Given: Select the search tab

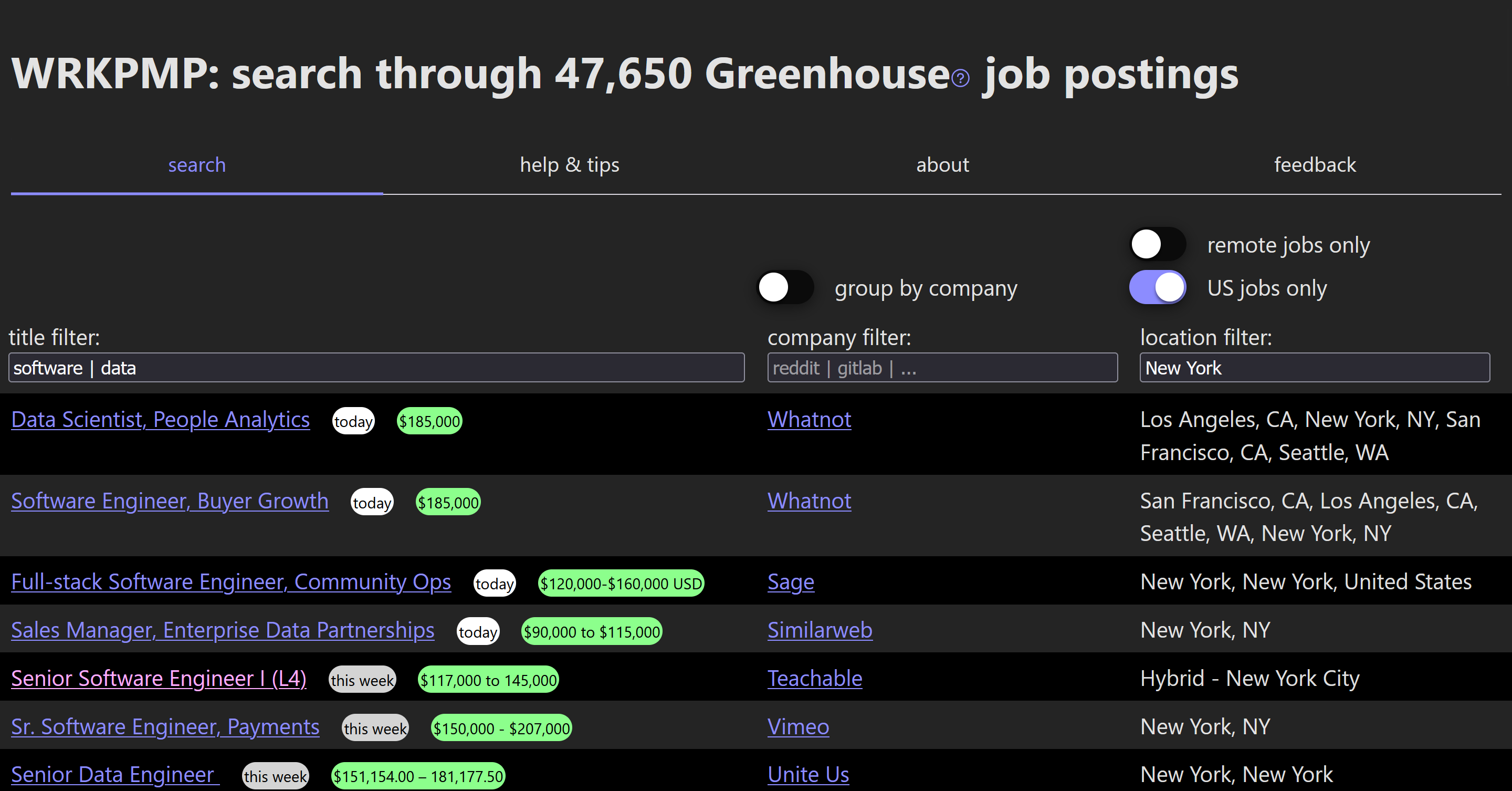Looking at the screenshot, I should click(x=197, y=165).
